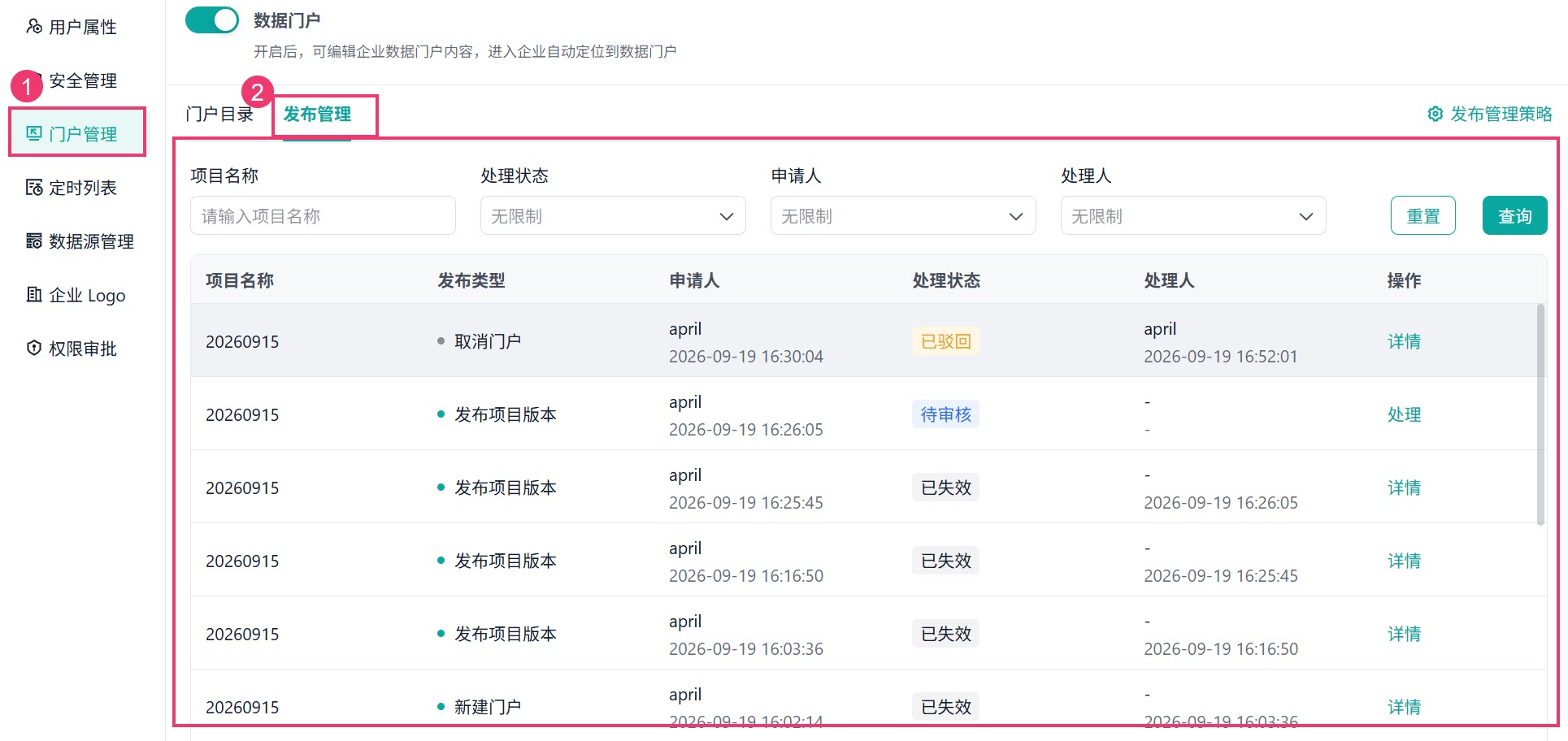Click the 数据源管理 sidebar icon
The width and height of the screenshot is (1568, 741).
click(34, 241)
